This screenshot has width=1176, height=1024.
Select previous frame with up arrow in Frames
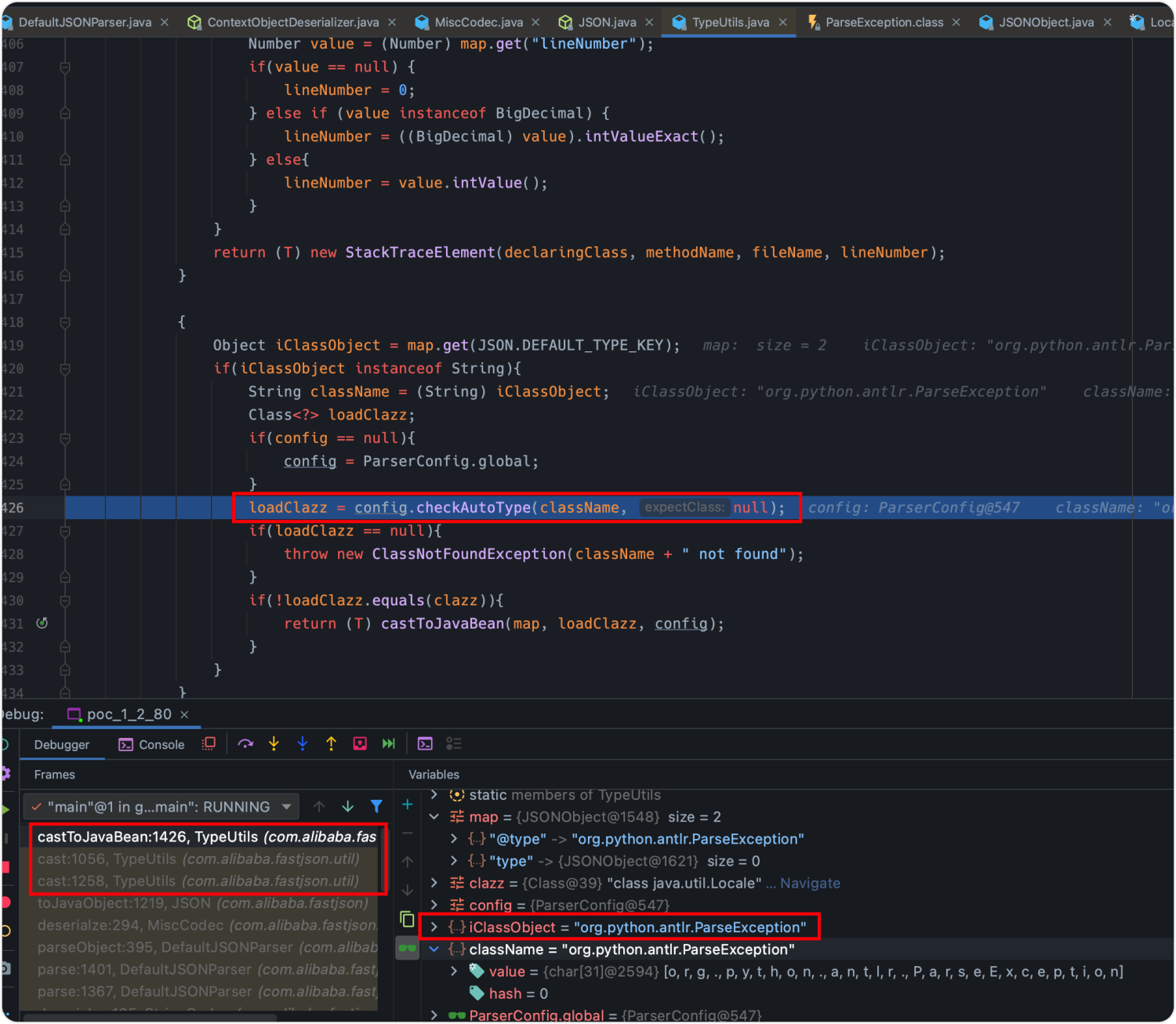319,806
